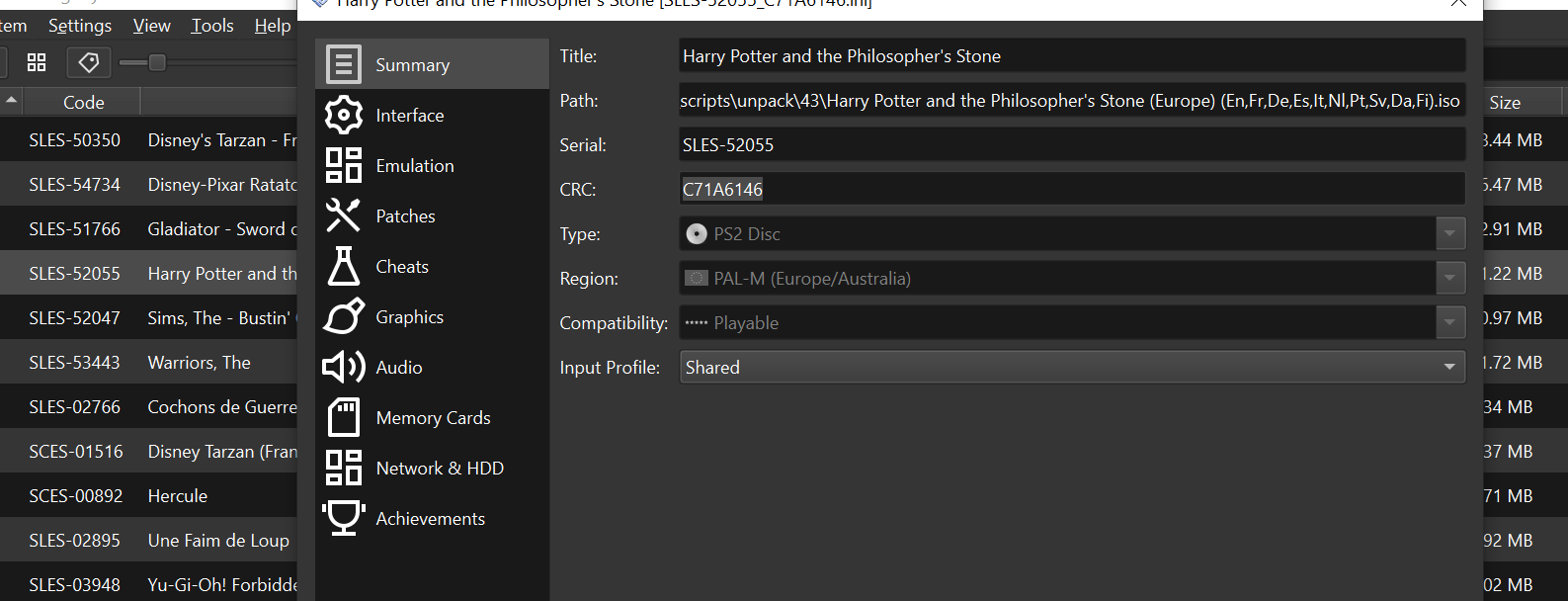Image resolution: width=1568 pixels, height=601 pixels.
Task: Open the Summary settings page
Action: 432,64
